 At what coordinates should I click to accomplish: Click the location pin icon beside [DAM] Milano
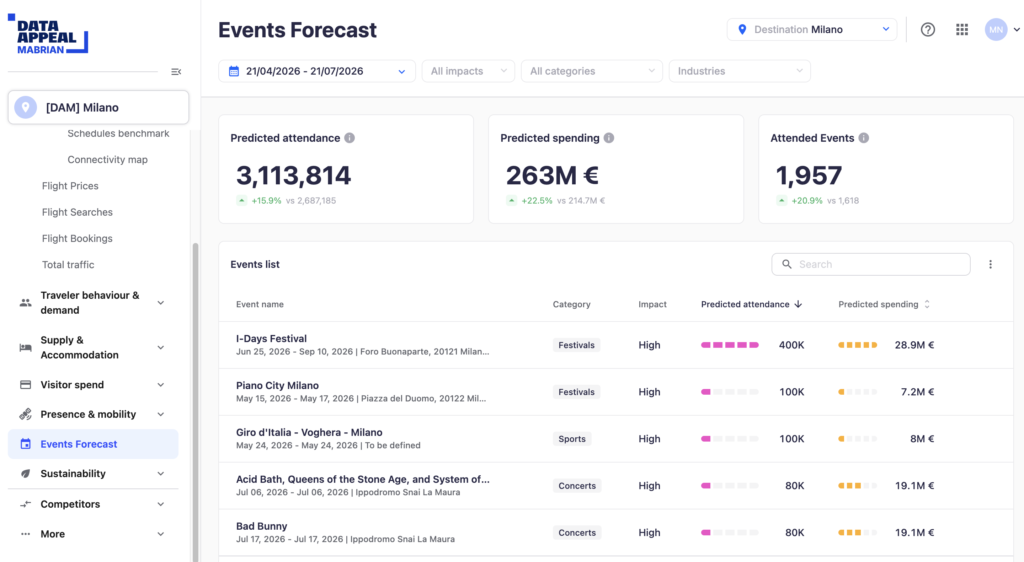point(25,107)
